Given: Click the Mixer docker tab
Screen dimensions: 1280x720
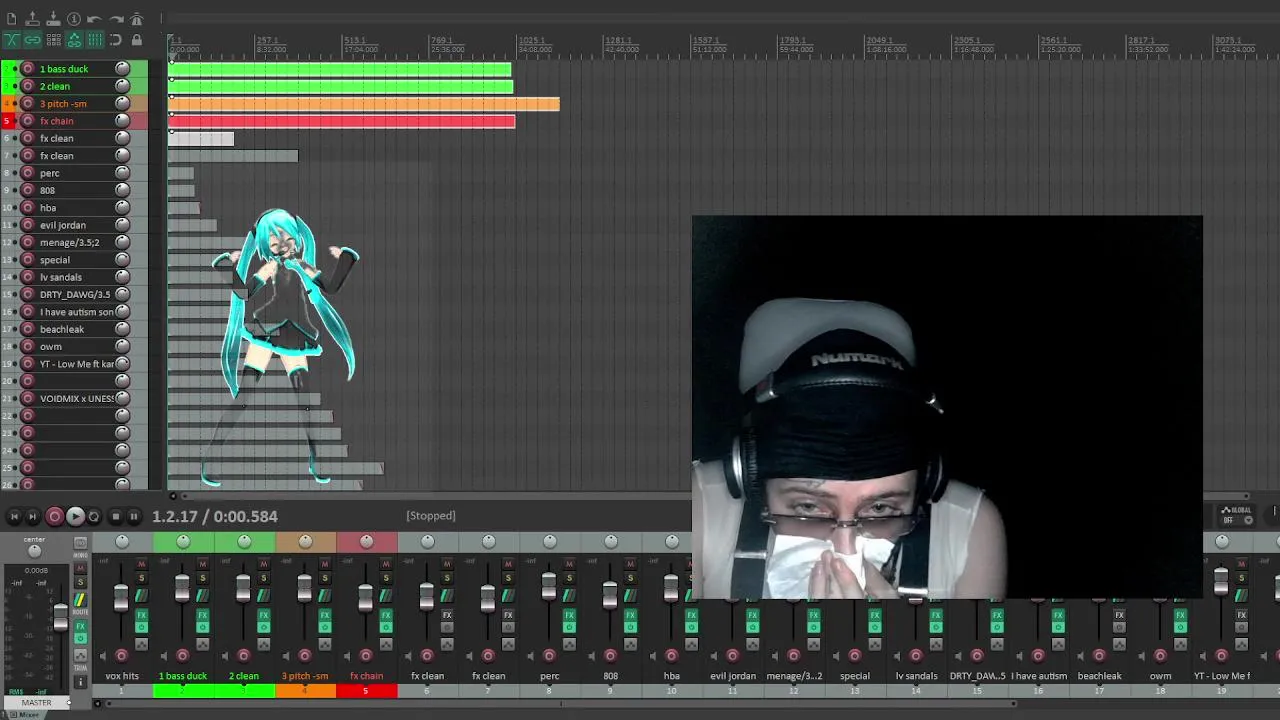Looking at the screenshot, I should tap(28, 714).
